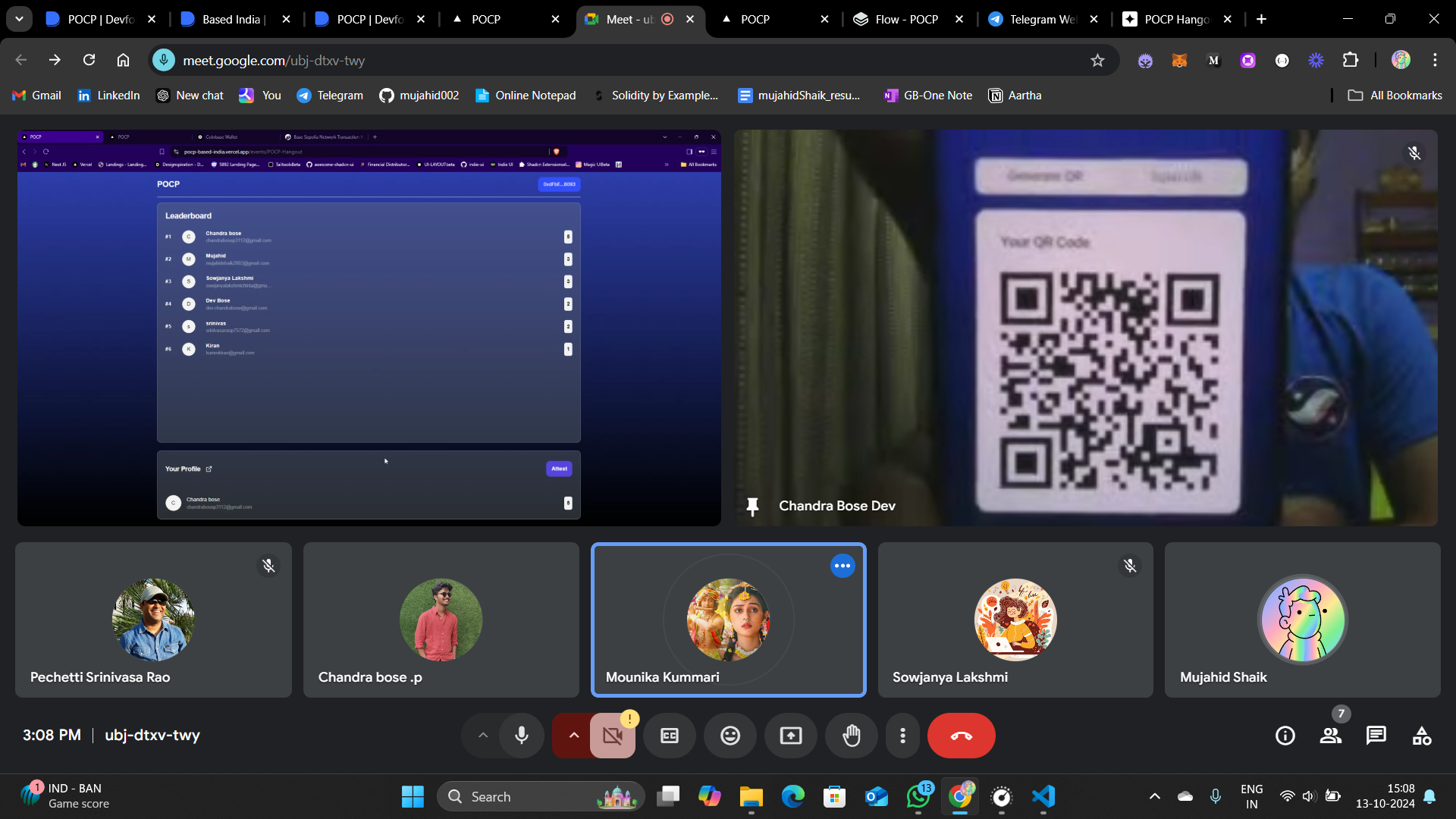Open Outlook from the taskbar
Screen dimensions: 1456x819
tap(877, 796)
